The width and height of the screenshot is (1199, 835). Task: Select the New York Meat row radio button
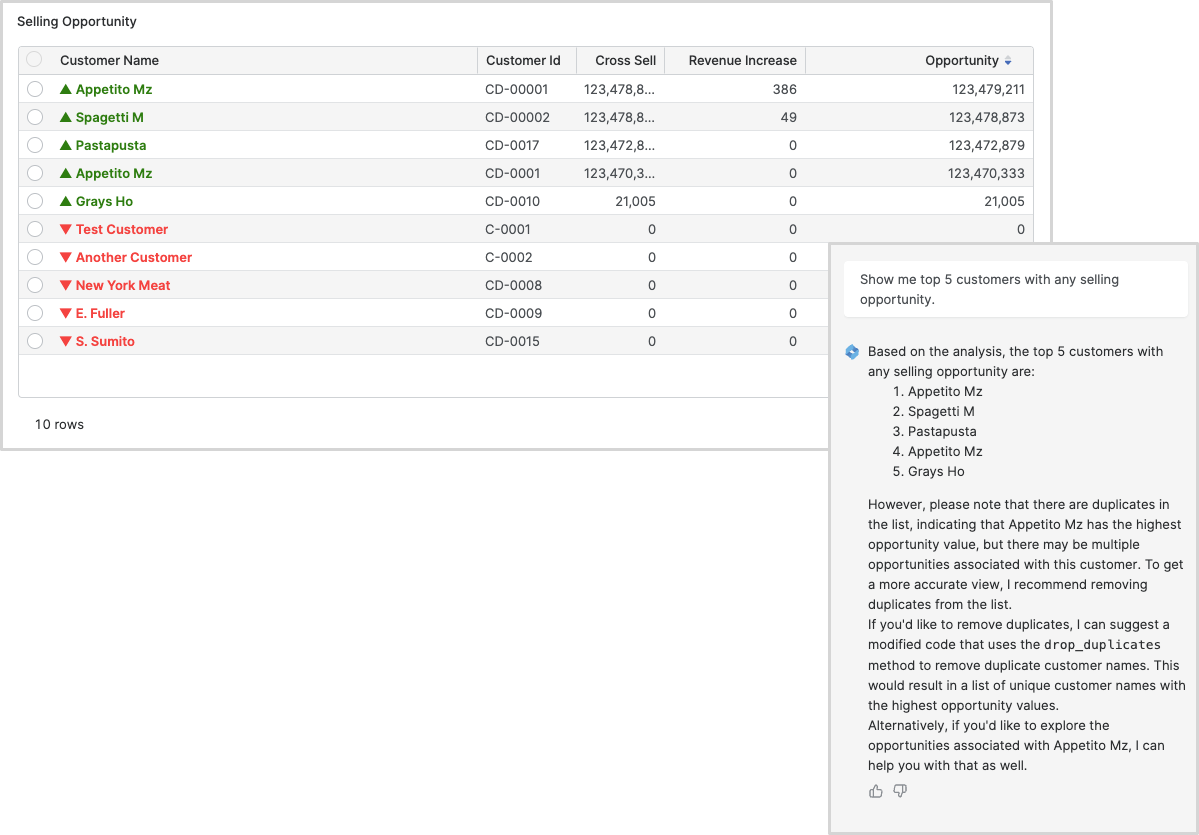pos(35,285)
